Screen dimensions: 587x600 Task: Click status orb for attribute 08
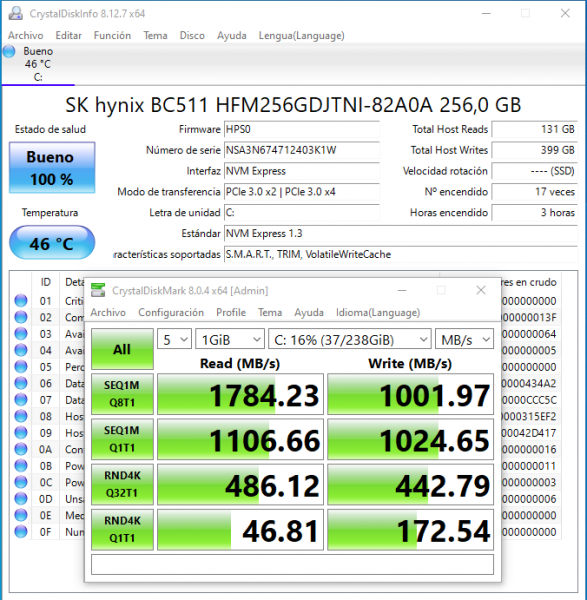[x=21, y=416]
